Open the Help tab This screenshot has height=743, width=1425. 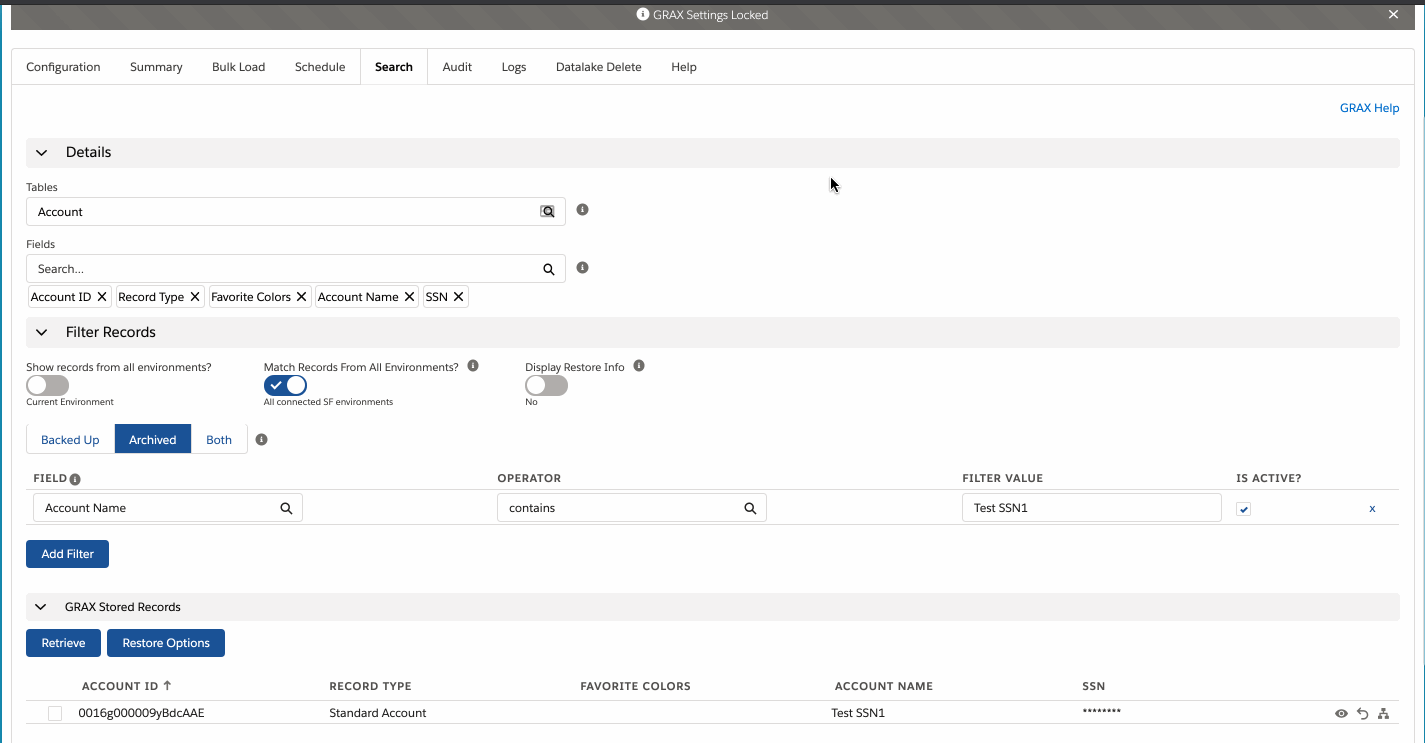(684, 67)
